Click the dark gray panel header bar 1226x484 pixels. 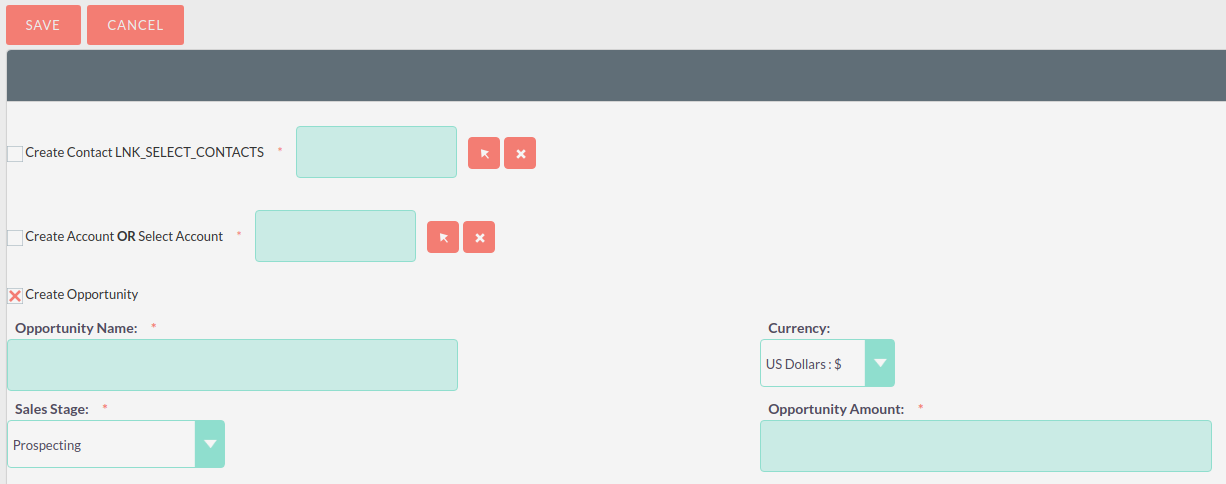coord(616,76)
